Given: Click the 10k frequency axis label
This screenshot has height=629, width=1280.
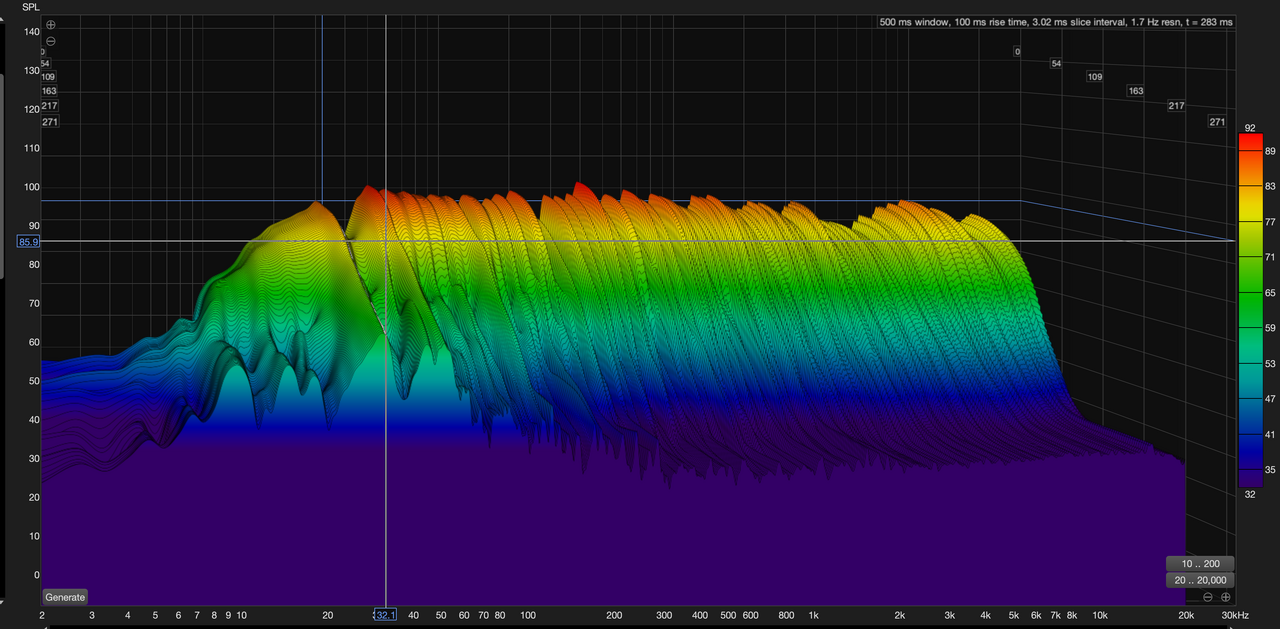Looking at the screenshot, I should coord(1100,615).
